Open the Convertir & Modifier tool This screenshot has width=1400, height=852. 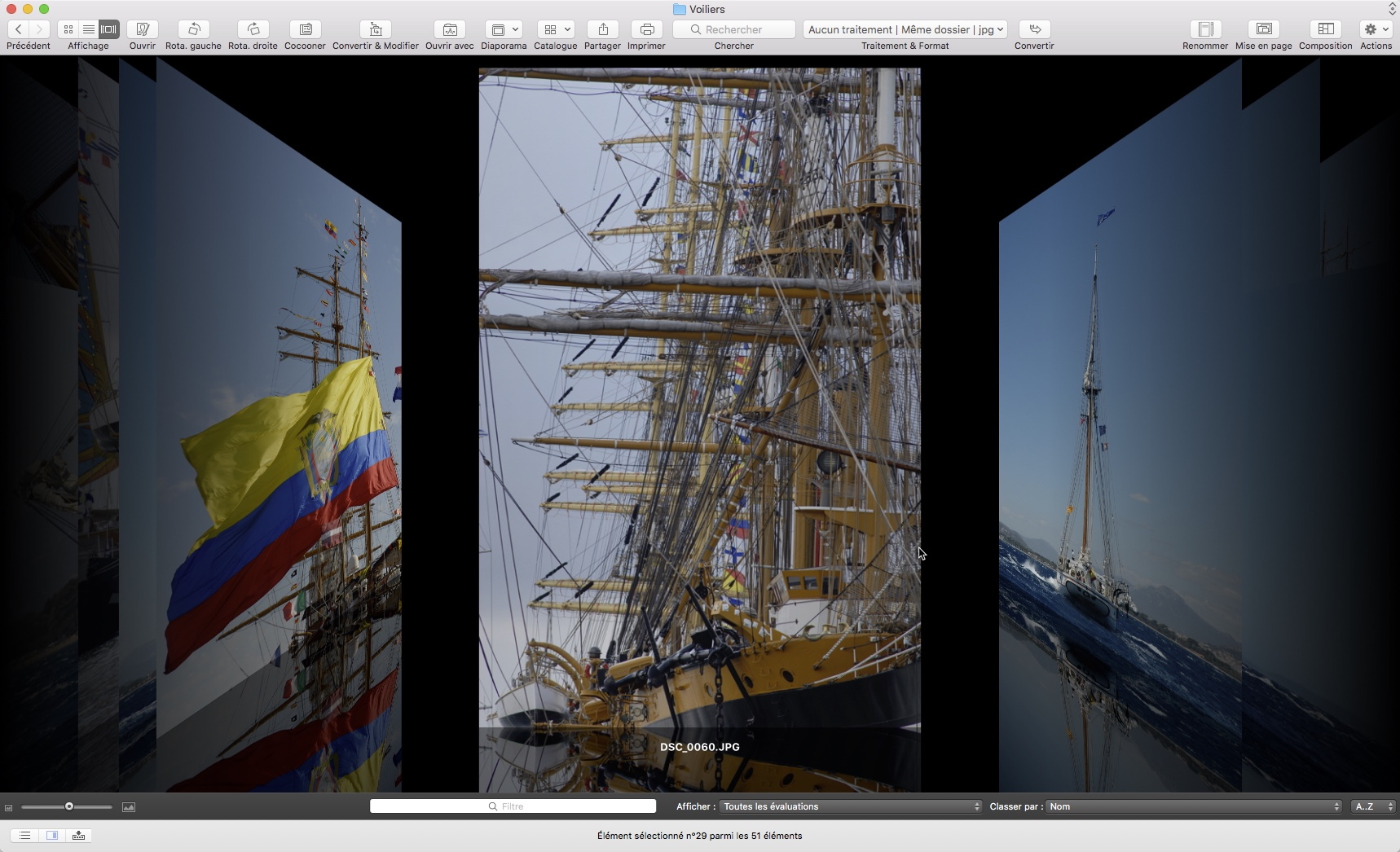coord(375,29)
